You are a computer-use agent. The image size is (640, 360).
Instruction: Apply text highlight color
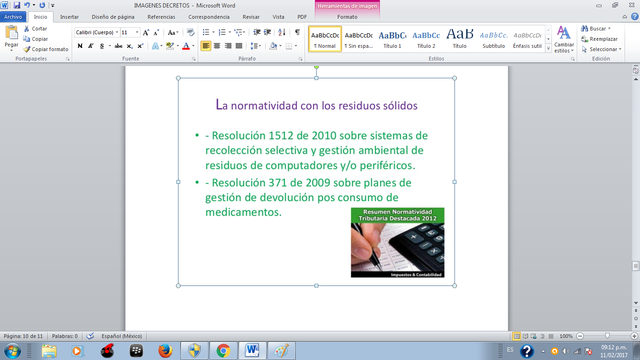tap(170, 46)
